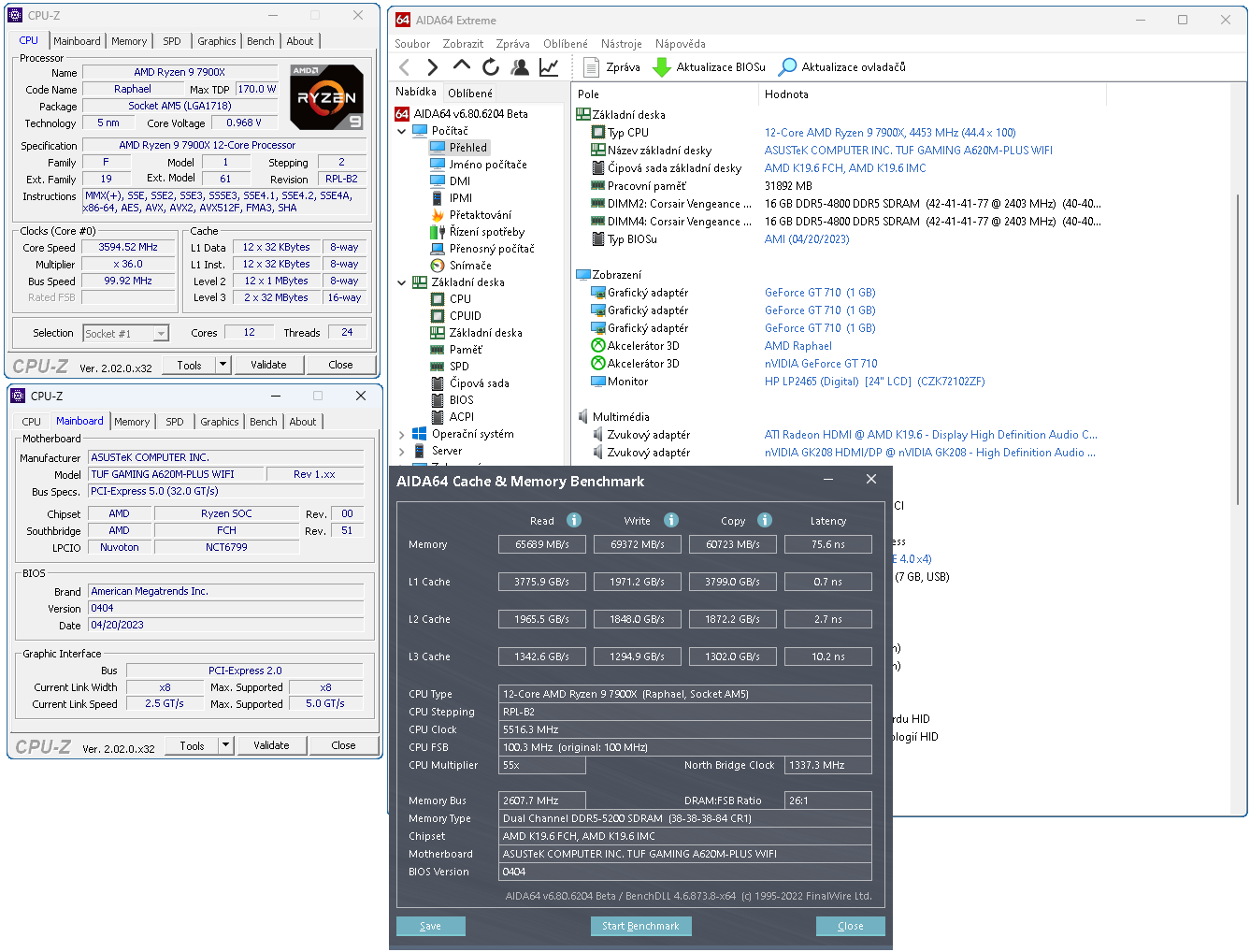This screenshot has width=1250, height=952.
Task: Select DMI tree item
Action: point(451,181)
